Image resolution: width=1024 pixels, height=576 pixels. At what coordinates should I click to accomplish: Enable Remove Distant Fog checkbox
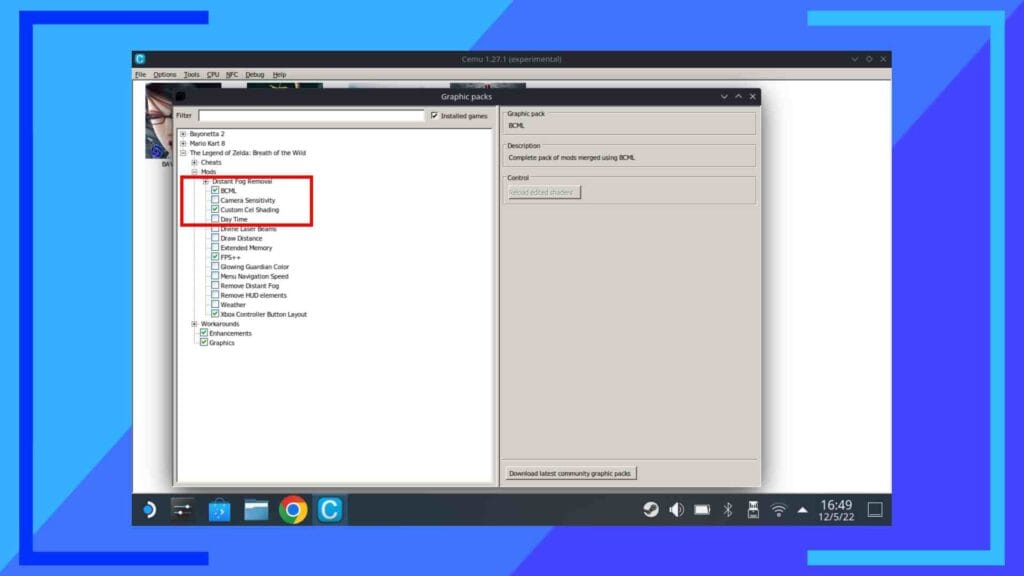pos(215,285)
